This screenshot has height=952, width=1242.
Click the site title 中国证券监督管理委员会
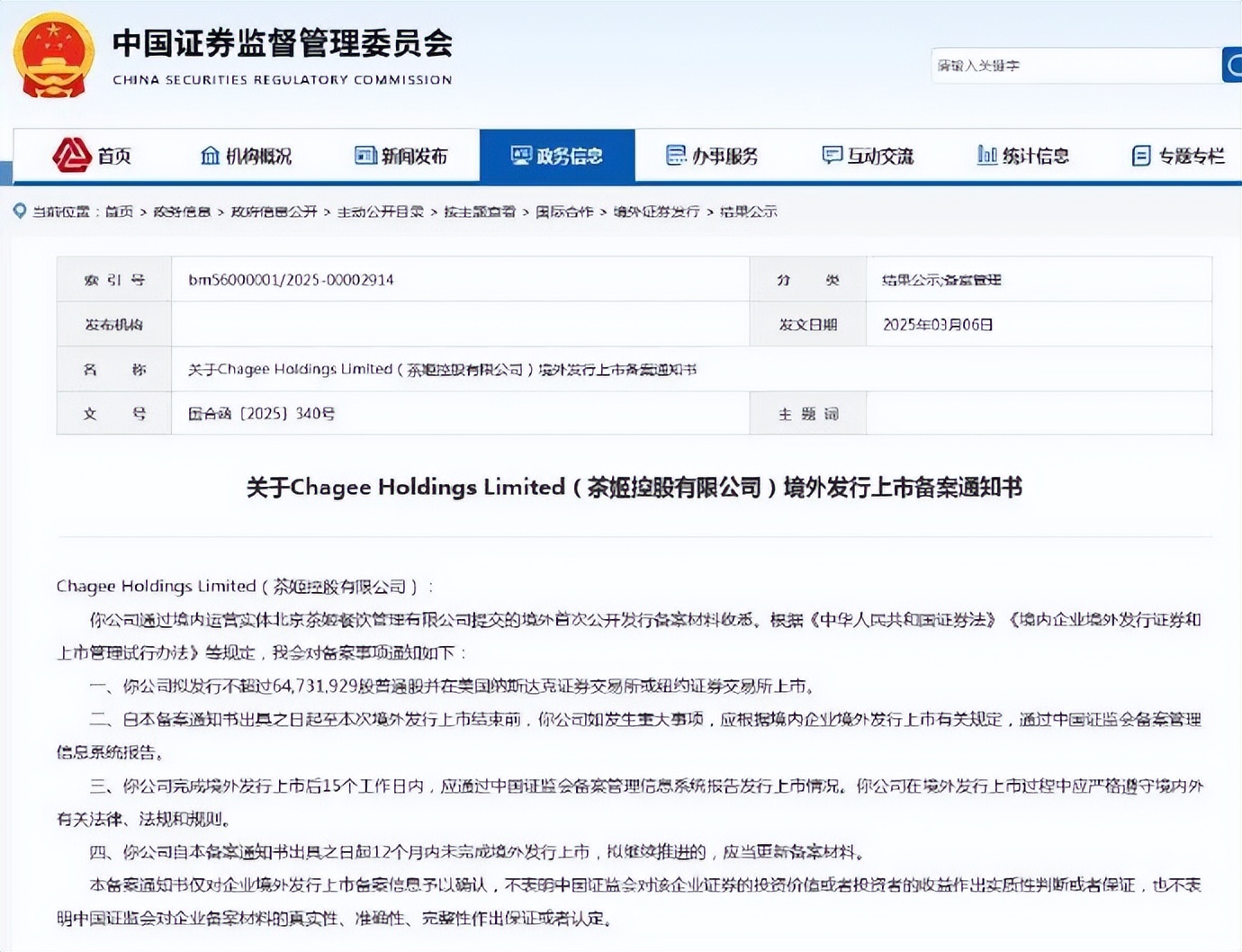(283, 43)
